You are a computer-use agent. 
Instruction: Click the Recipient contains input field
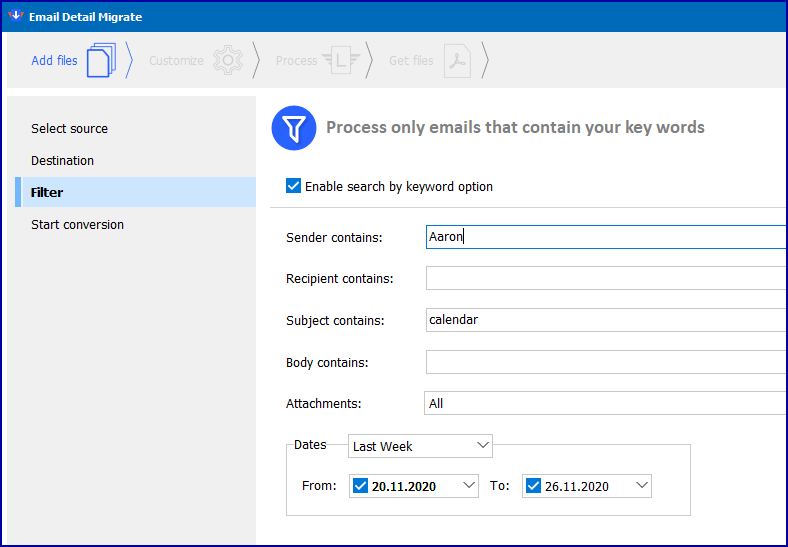tap(606, 278)
